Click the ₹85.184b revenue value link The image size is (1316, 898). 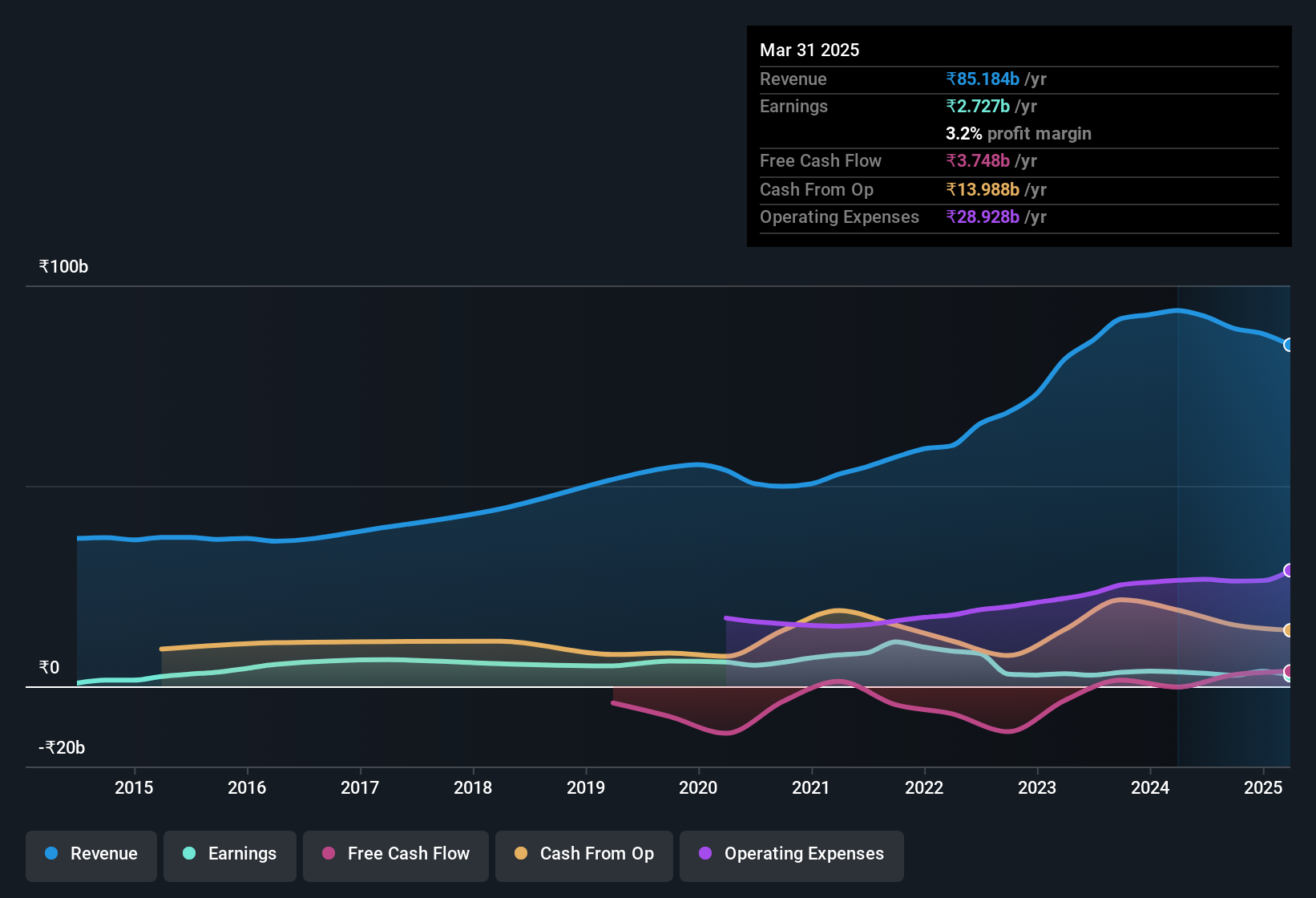click(983, 79)
